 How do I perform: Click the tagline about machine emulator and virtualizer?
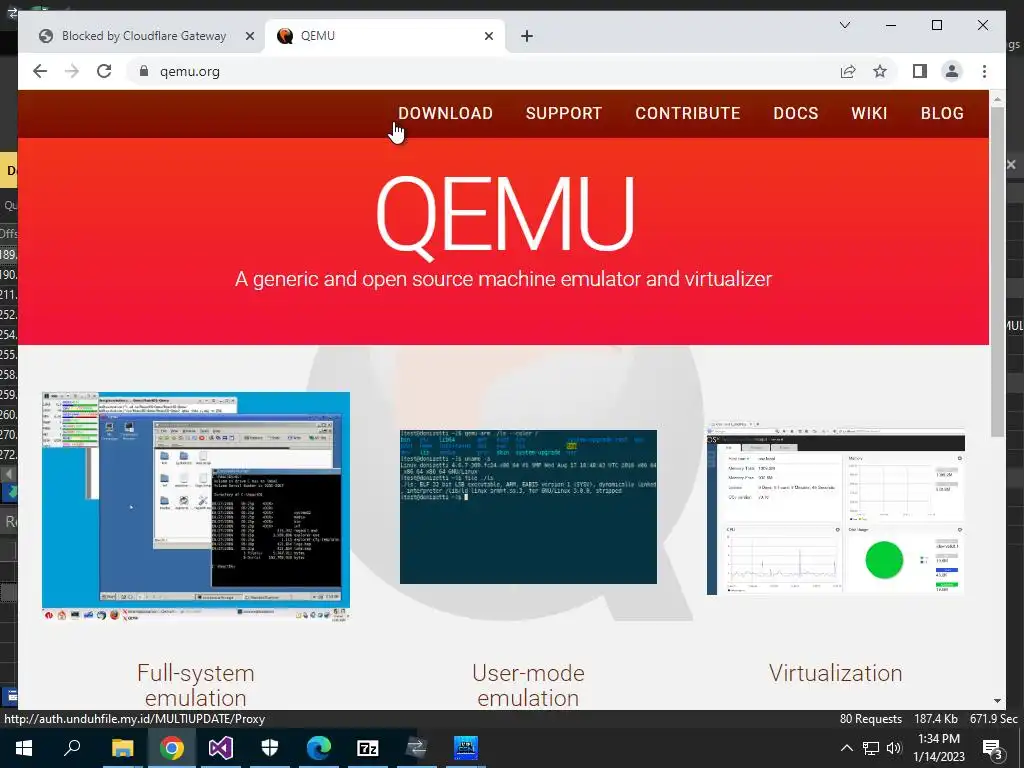pyautogui.click(x=504, y=279)
